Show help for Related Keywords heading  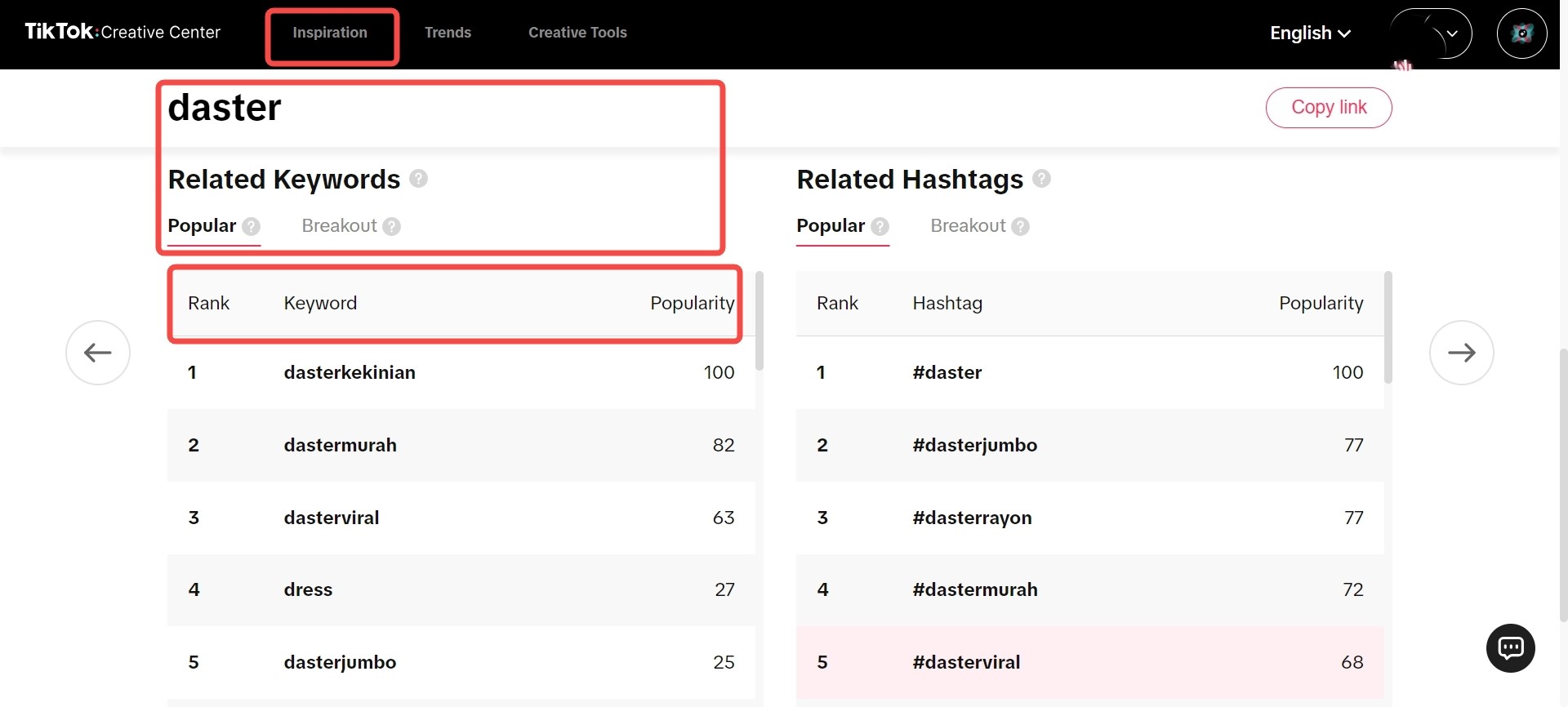coord(418,179)
